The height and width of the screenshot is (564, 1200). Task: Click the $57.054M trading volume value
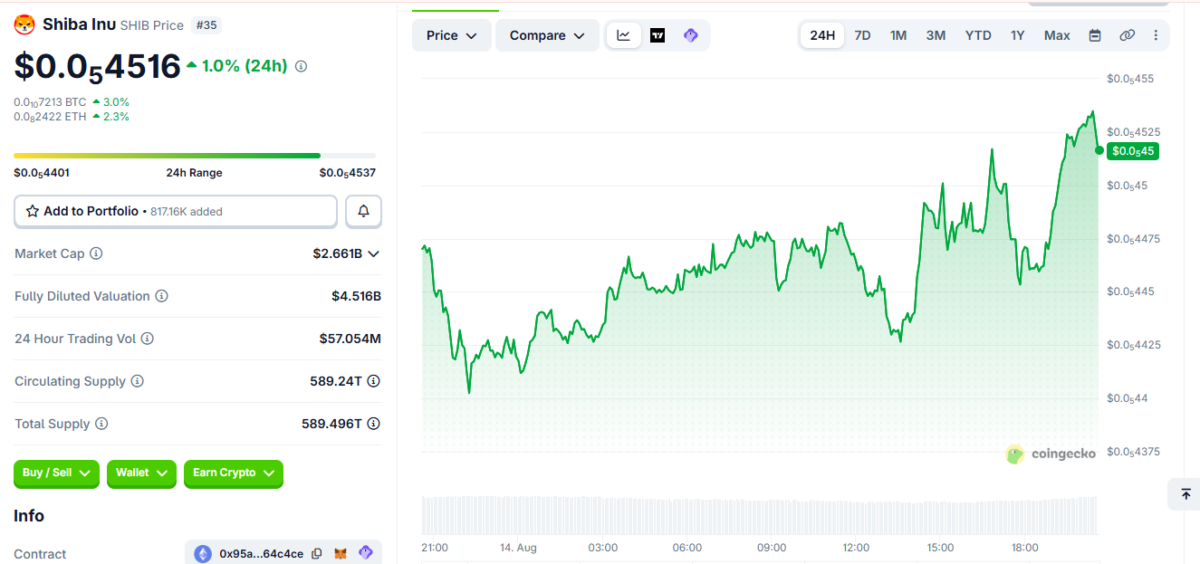point(350,339)
